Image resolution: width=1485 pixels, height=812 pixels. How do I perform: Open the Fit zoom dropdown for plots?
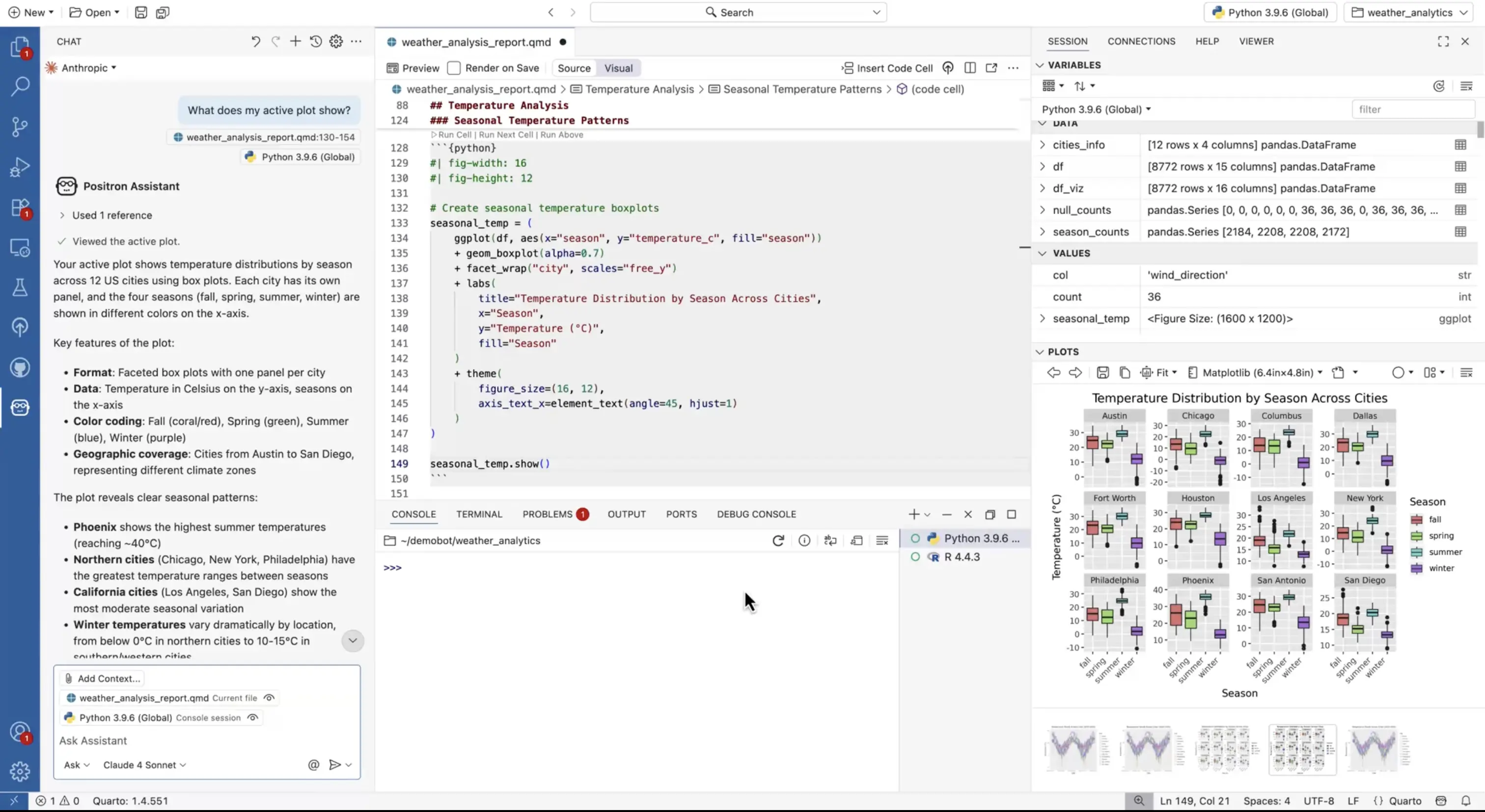coord(1159,372)
